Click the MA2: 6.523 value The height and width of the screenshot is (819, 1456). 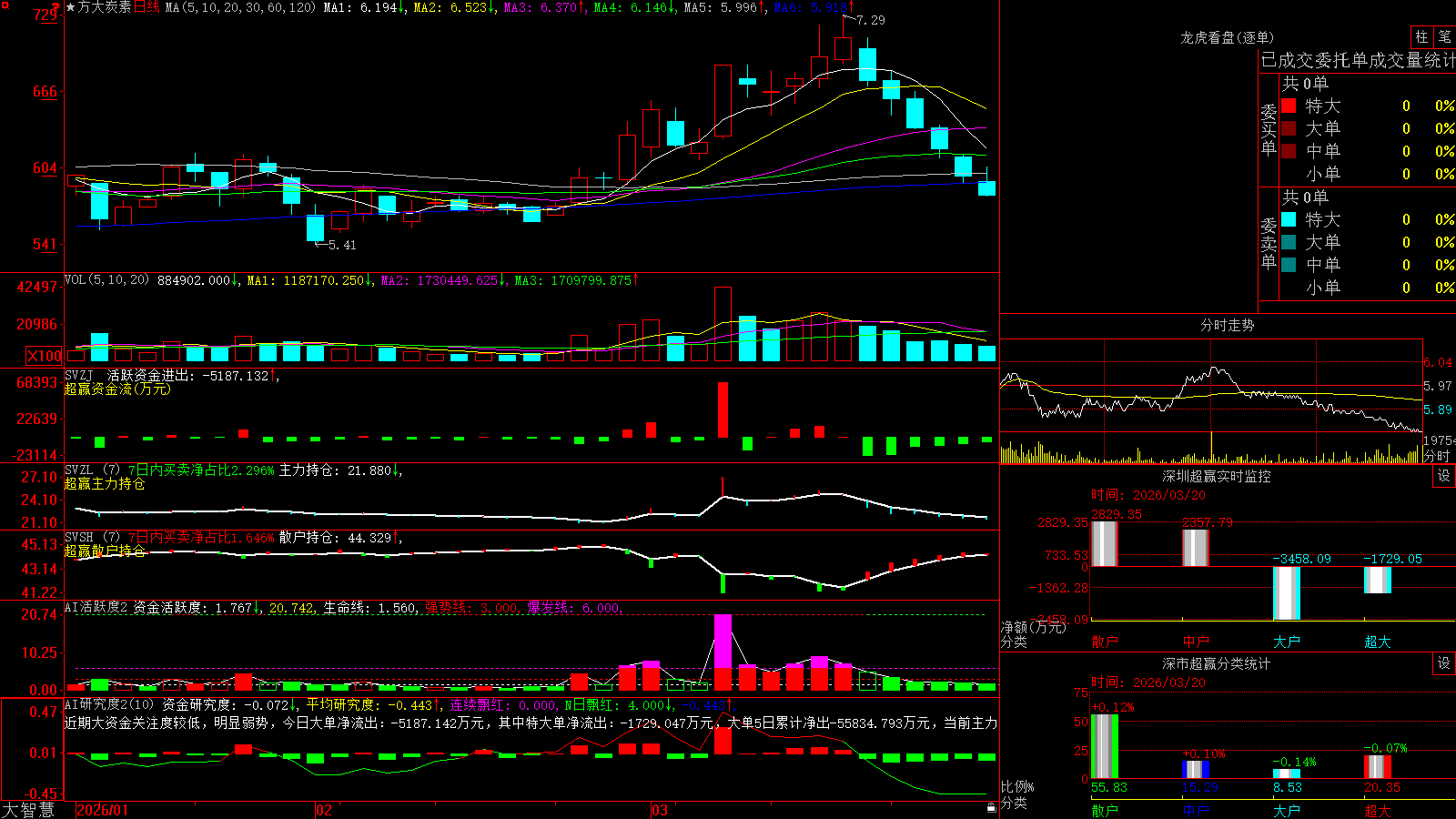452,7
